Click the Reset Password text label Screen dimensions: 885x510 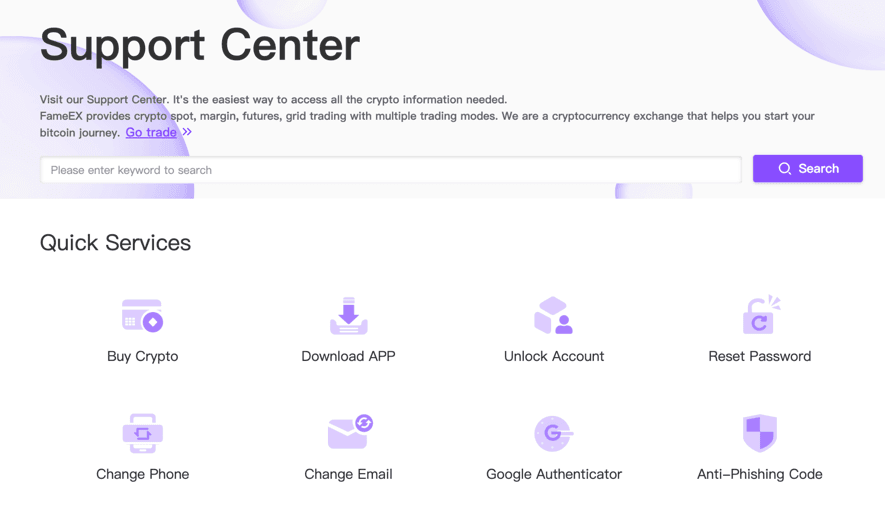[x=760, y=356]
